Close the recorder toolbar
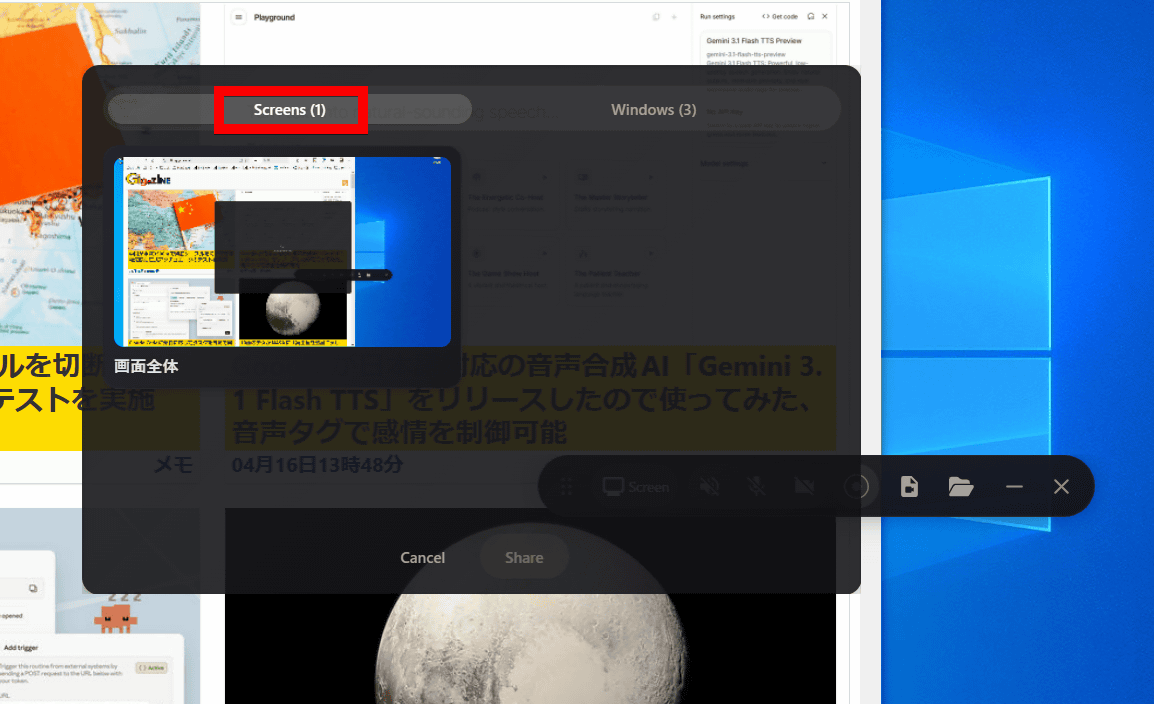Screen dimensions: 1154x704 [1062, 487]
